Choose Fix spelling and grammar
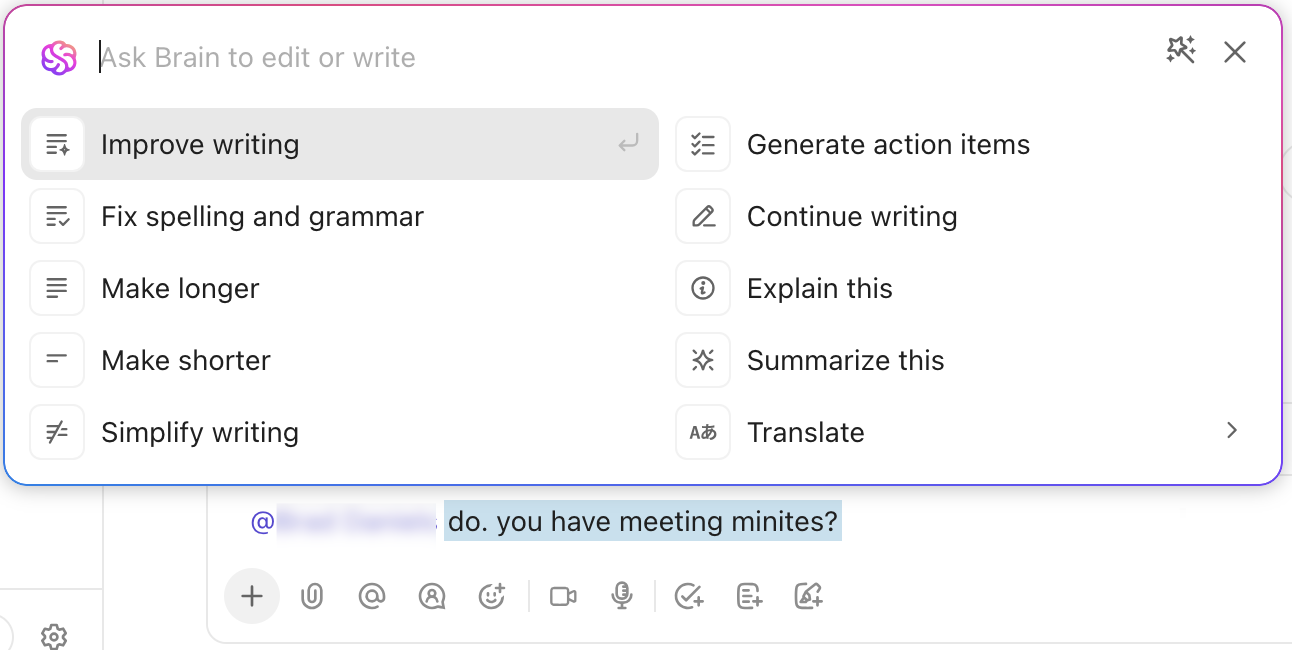 tap(262, 217)
